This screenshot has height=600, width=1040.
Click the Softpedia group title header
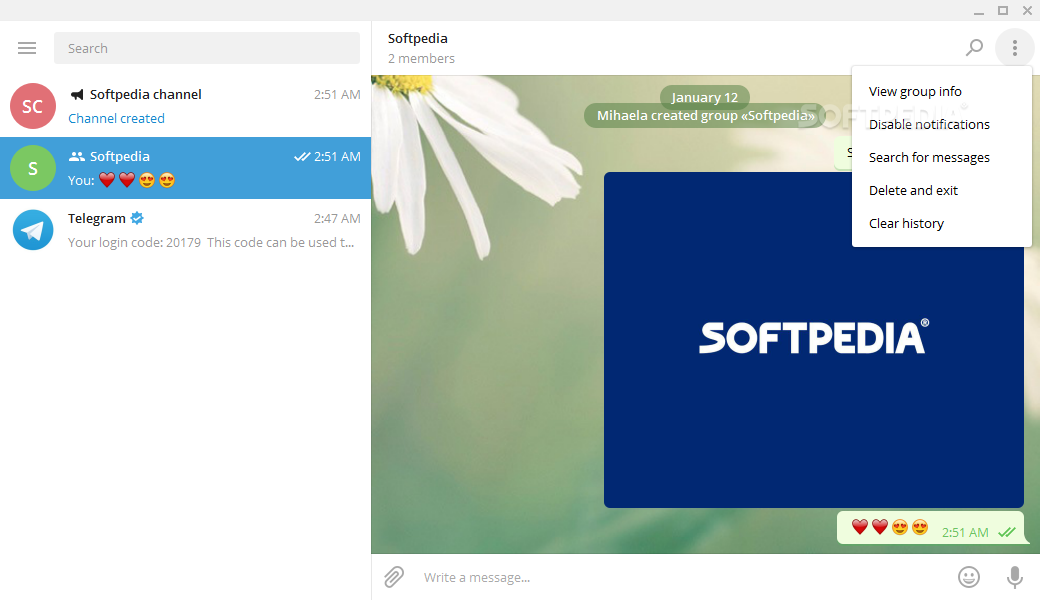[418, 38]
